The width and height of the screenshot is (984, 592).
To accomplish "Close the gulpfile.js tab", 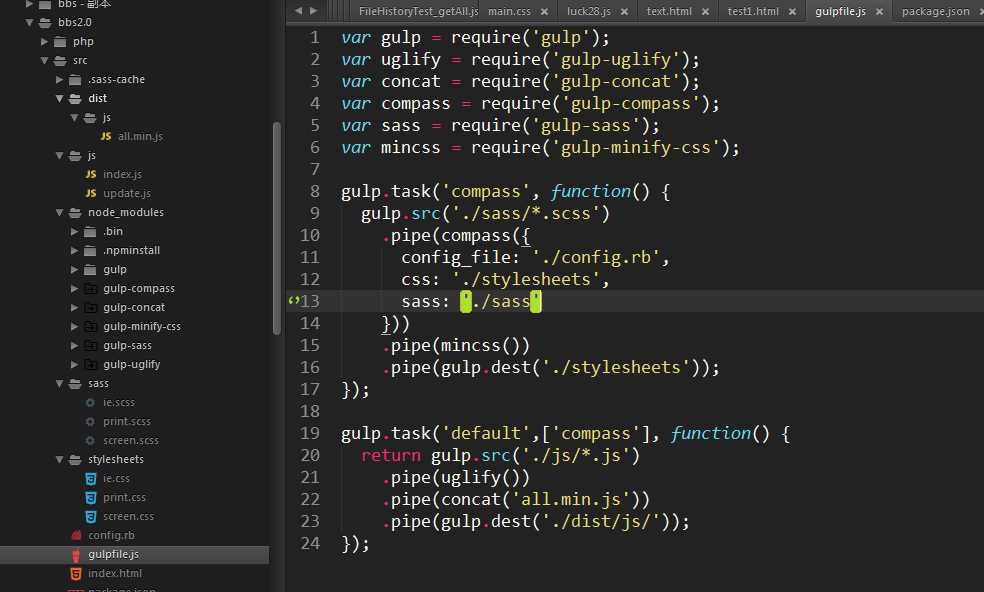I will click(x=880, y=11).
